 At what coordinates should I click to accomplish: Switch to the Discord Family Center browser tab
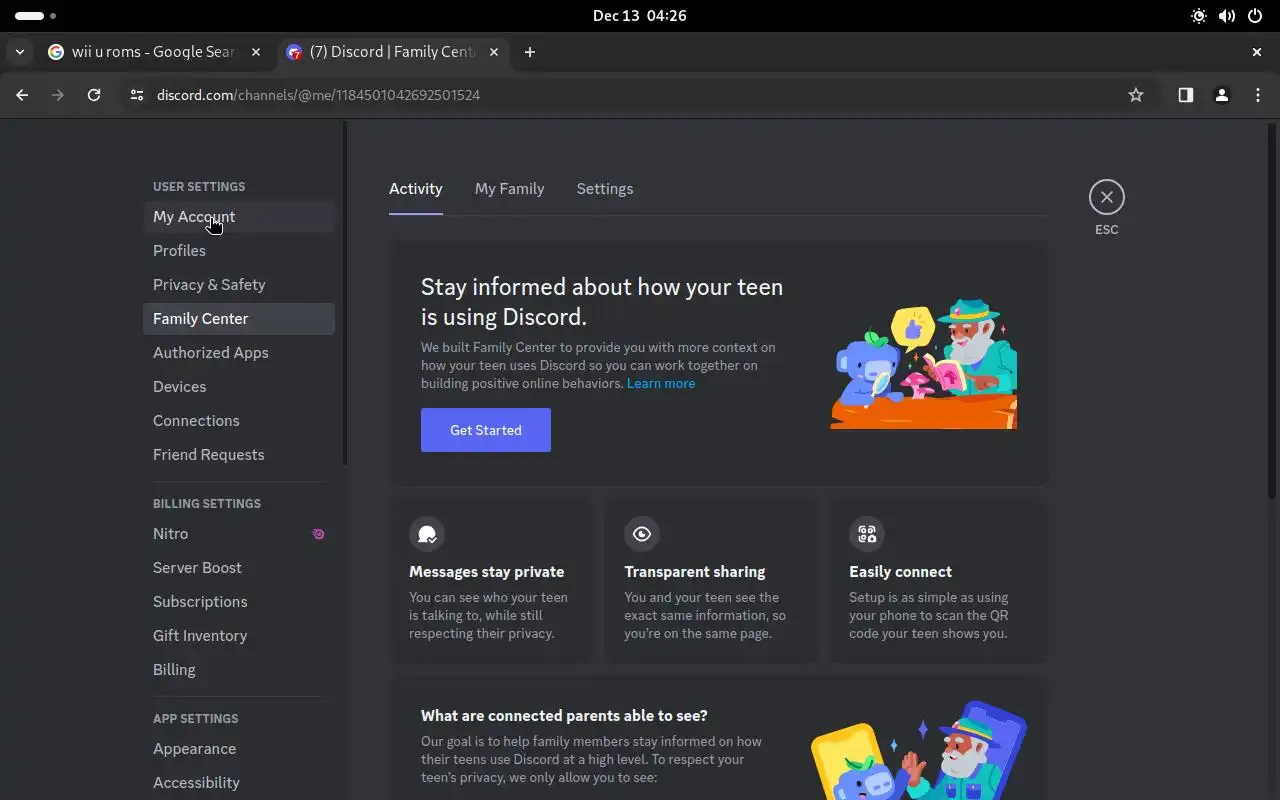pyautogui.click(x=393, y=52)
